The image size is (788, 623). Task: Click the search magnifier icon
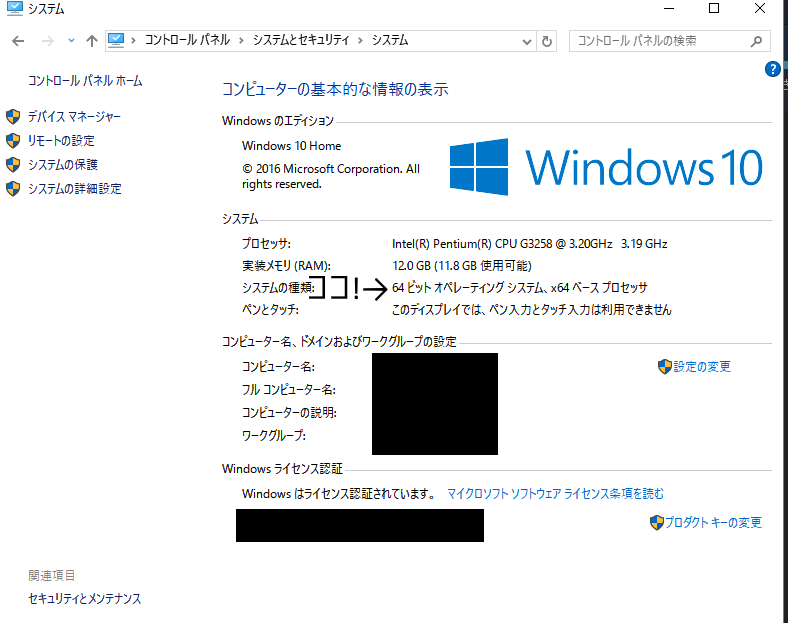756,41
